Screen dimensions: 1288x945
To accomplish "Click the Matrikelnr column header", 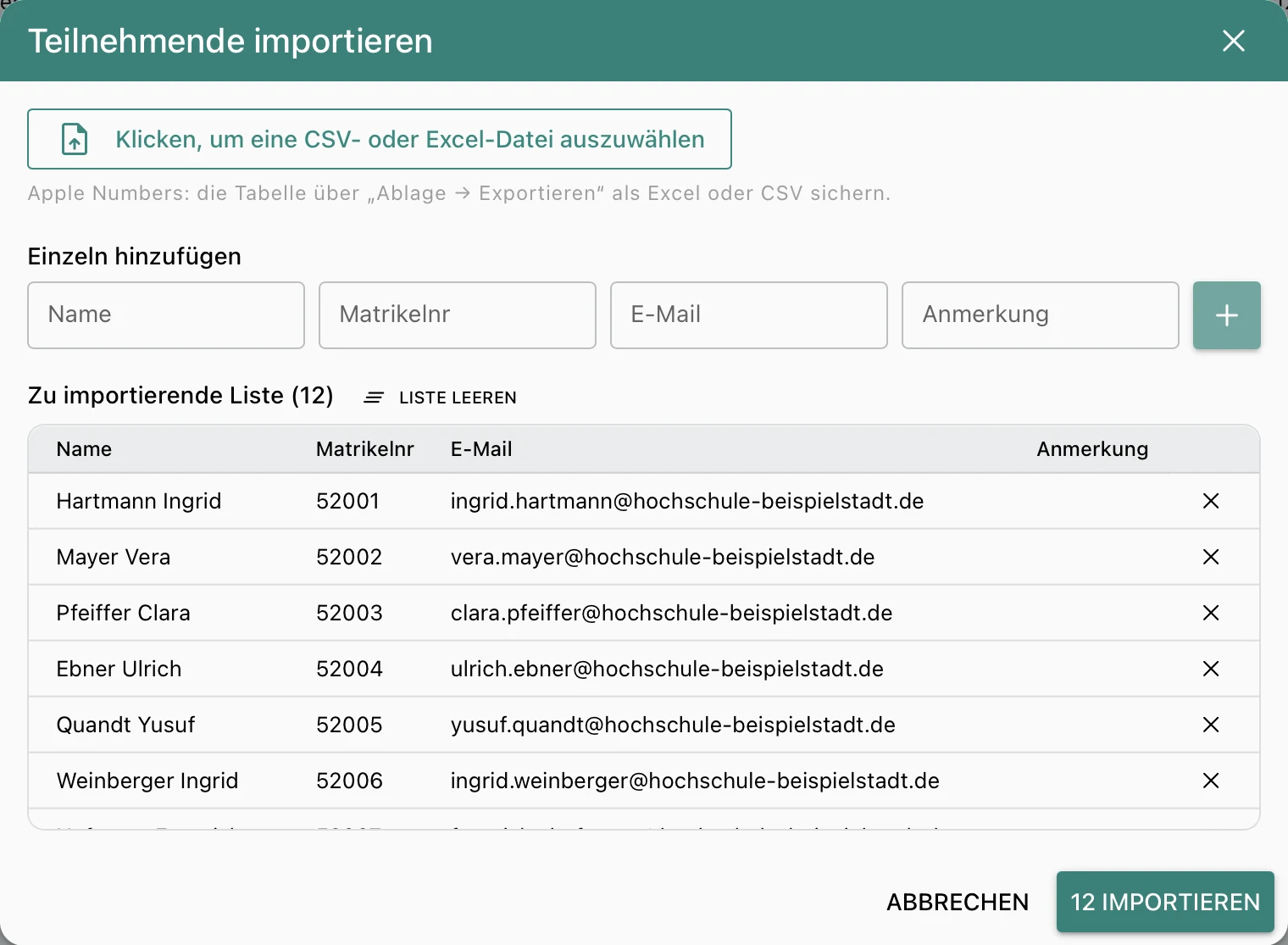I will point(365,449).
